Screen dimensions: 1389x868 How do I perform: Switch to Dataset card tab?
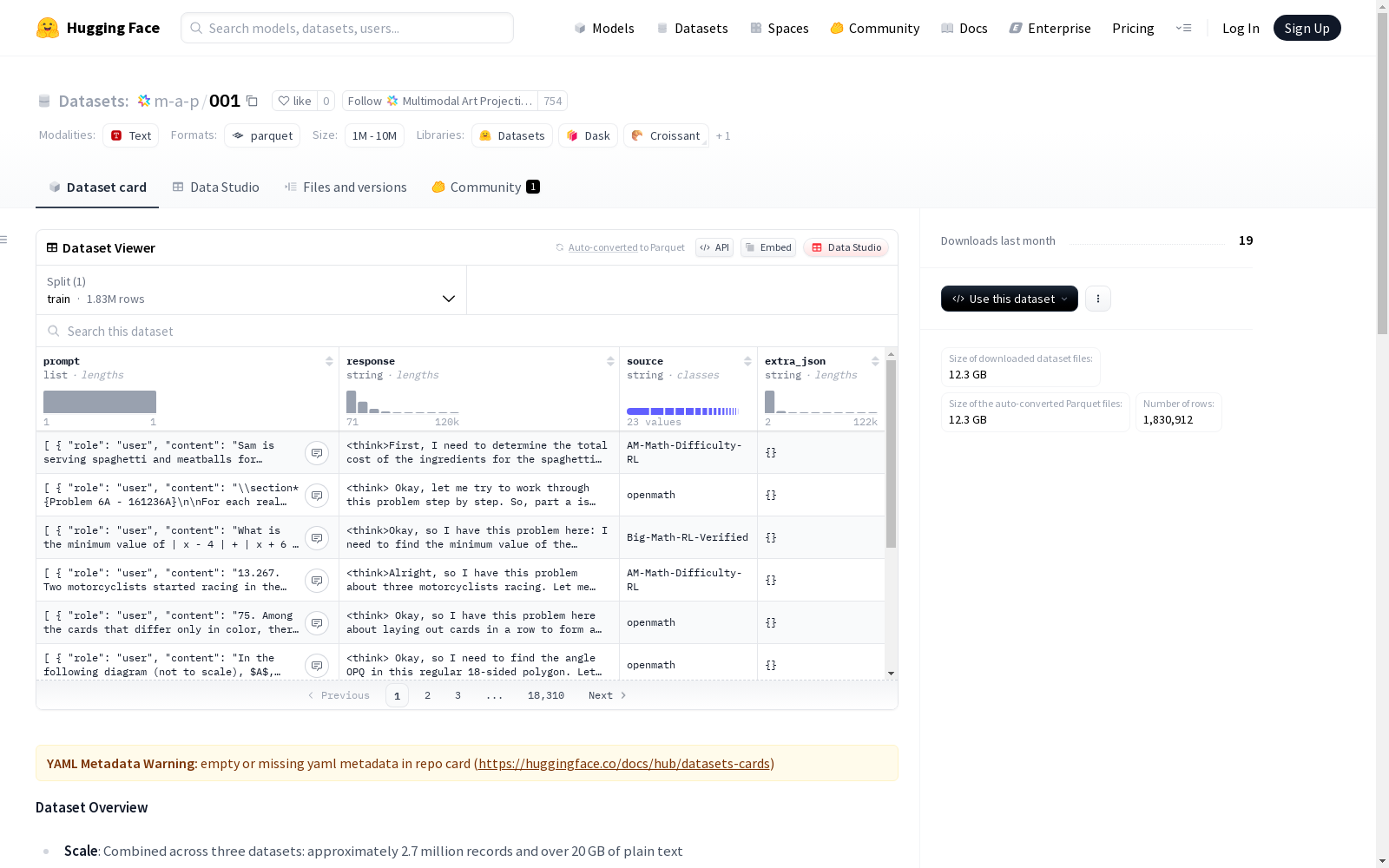97,187
